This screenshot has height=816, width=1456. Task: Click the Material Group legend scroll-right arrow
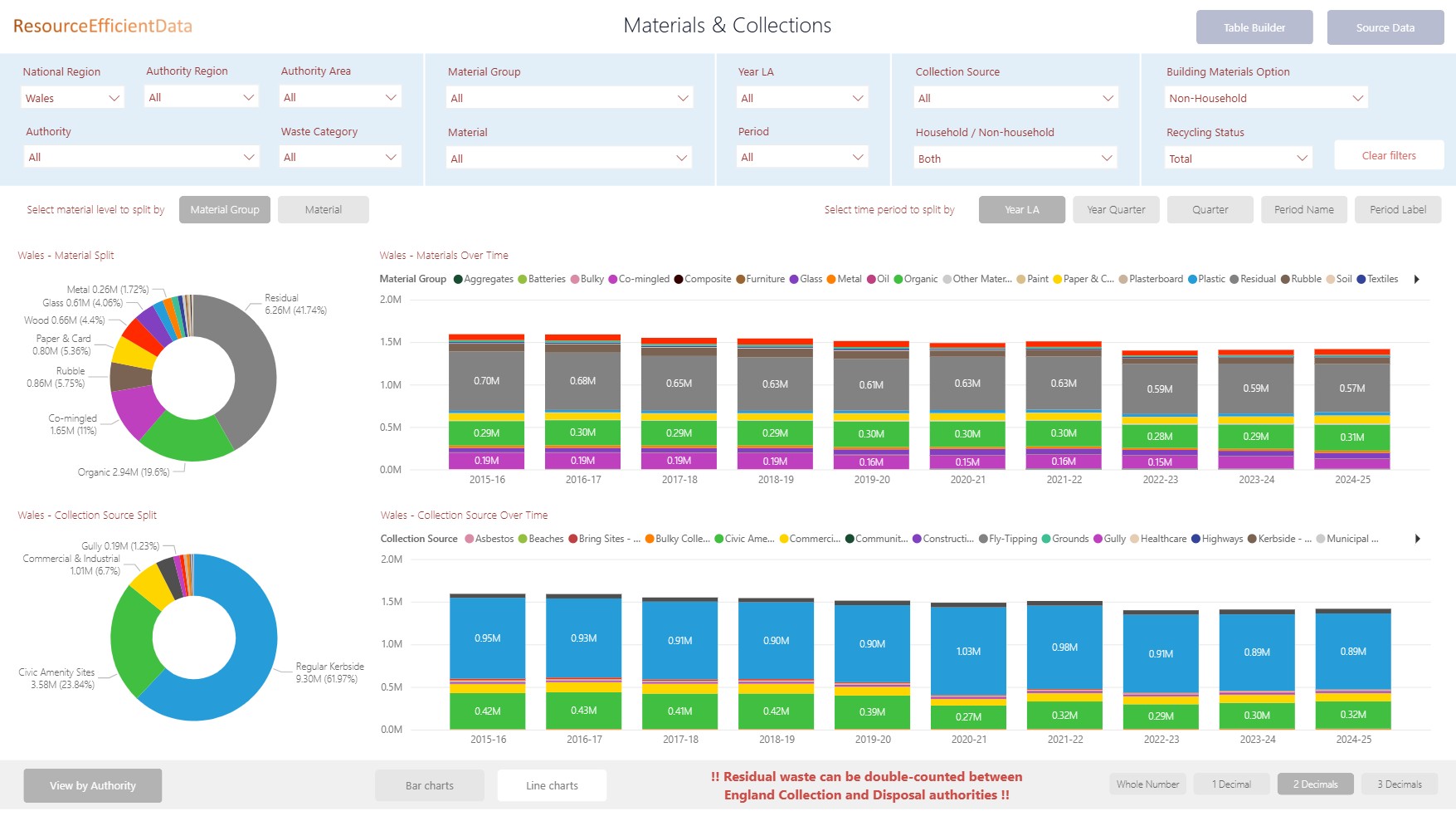click(1417, 279)
